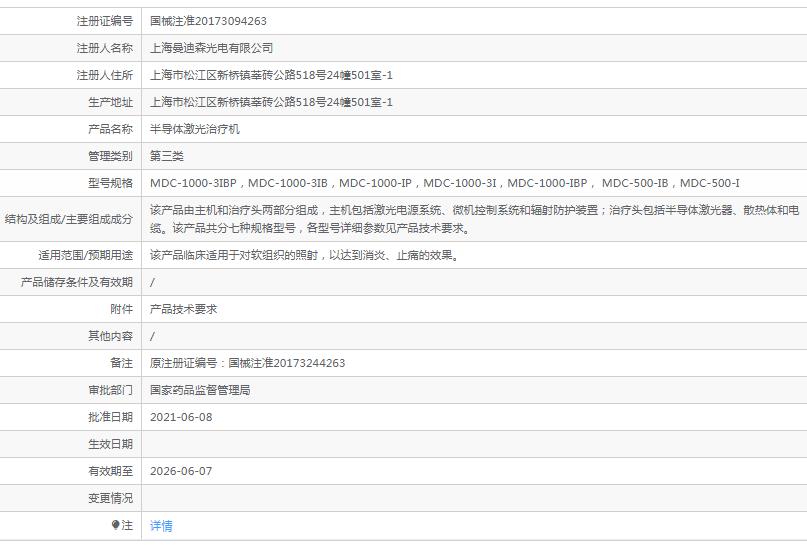This screenshot has height=545, width=807.
Task: Select the 注册人住所 address value
Action: click(271, 75)
